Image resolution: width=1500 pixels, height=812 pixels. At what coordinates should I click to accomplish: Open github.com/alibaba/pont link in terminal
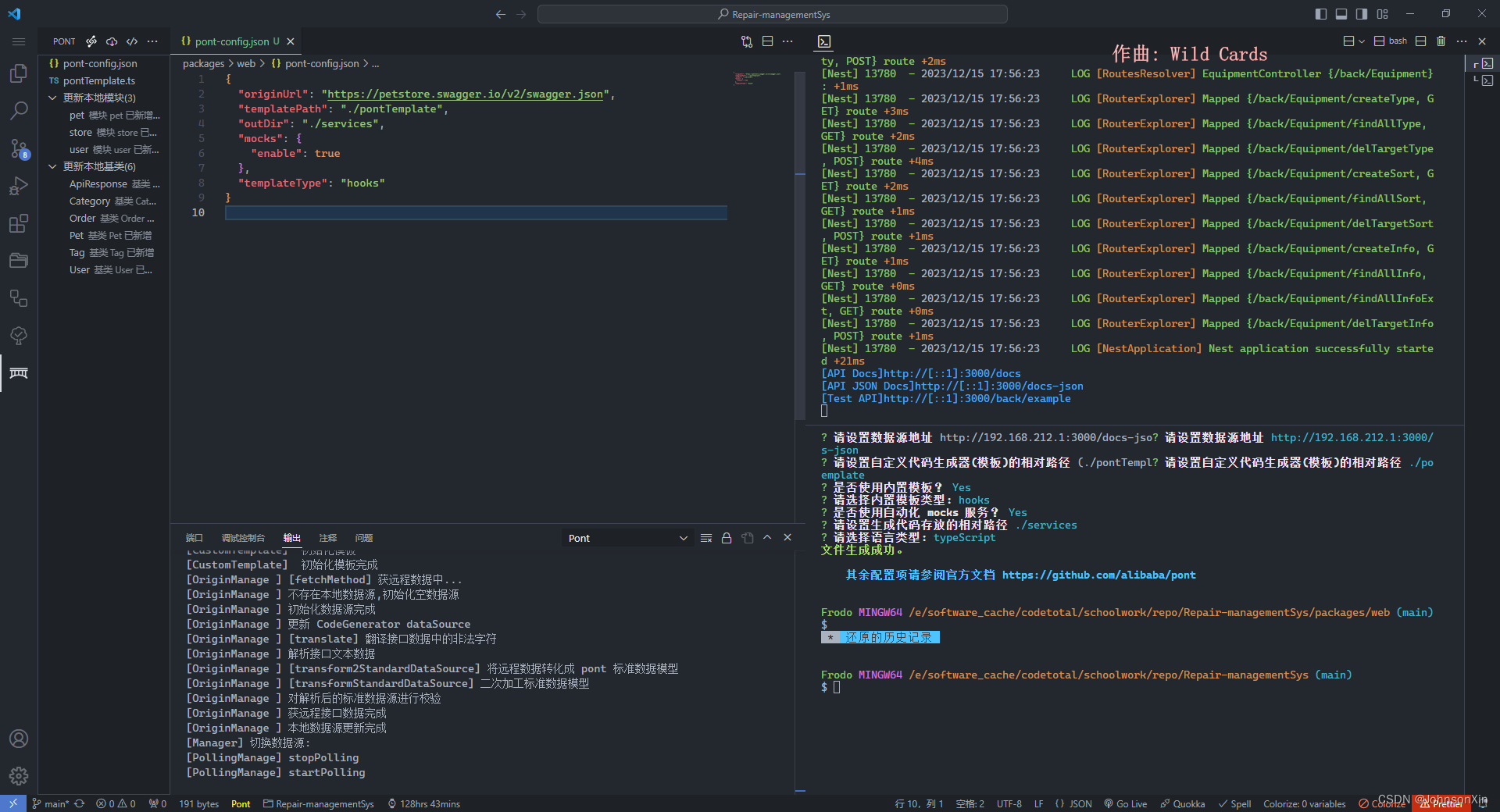pyautogui.click(x=1098, y=575)
